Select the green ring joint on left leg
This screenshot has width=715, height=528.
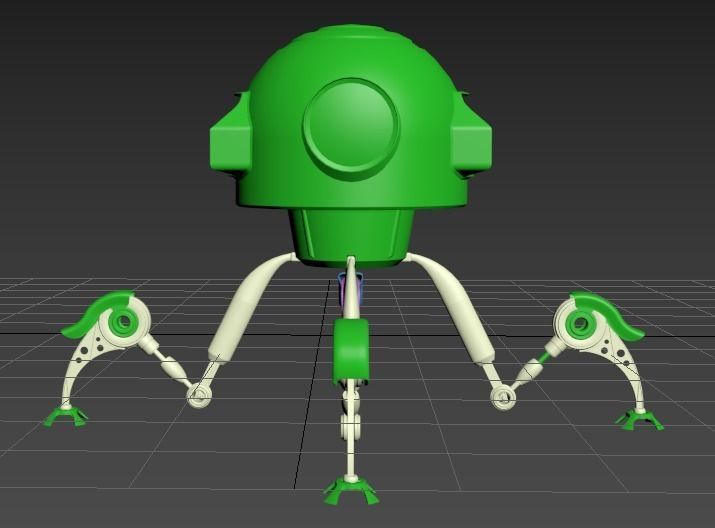click(124, 322)
